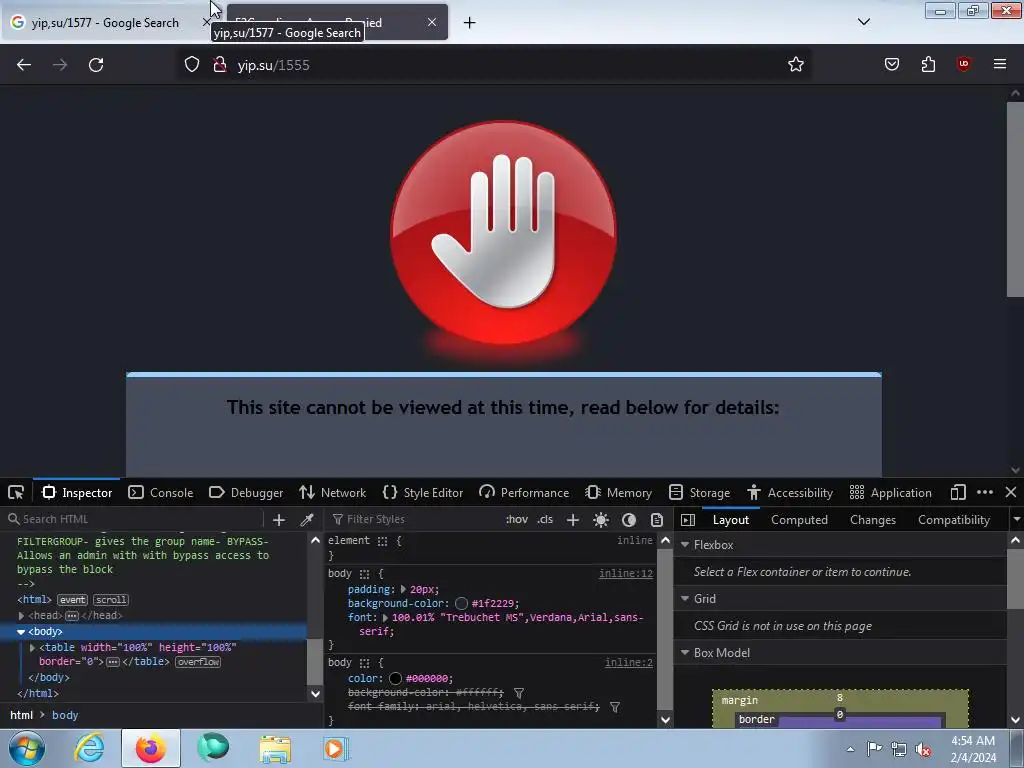This screenshot has width=1024, height=768.
Task: Bookmark this page with the star
Action: pyautogui.click(x=795, y=65)
